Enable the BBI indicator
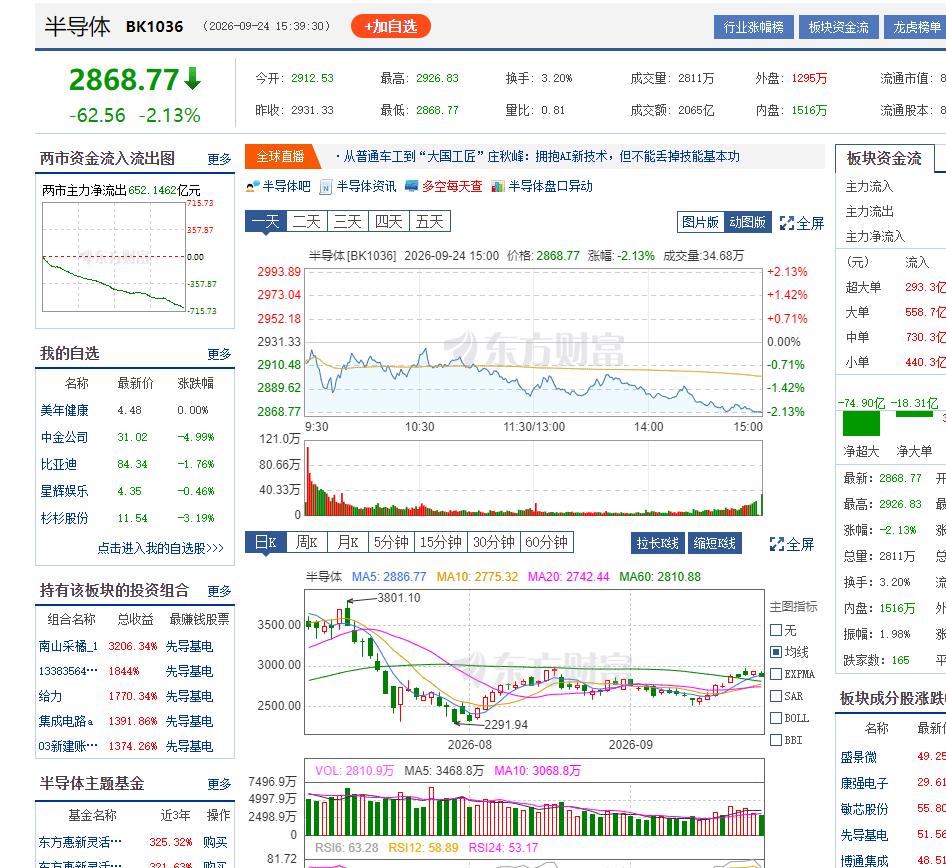The image size is (946, 868). (x=776, y=740)
